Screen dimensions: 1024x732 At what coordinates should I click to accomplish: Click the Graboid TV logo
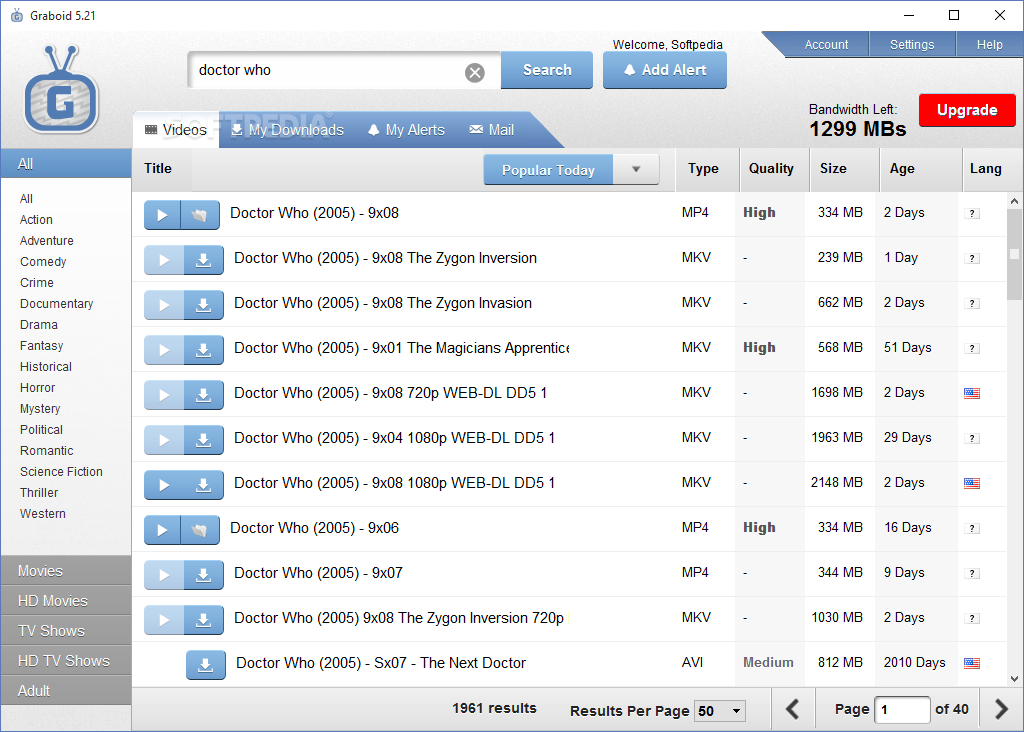click(x=61, y=89)
